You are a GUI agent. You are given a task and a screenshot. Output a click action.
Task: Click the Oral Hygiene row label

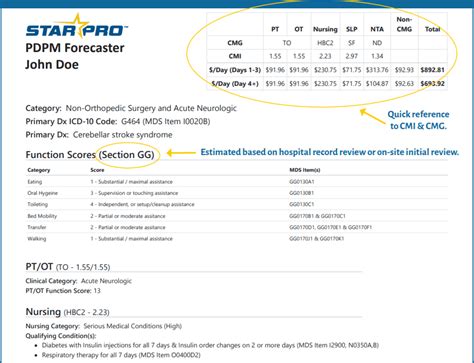tap(43, 193)
